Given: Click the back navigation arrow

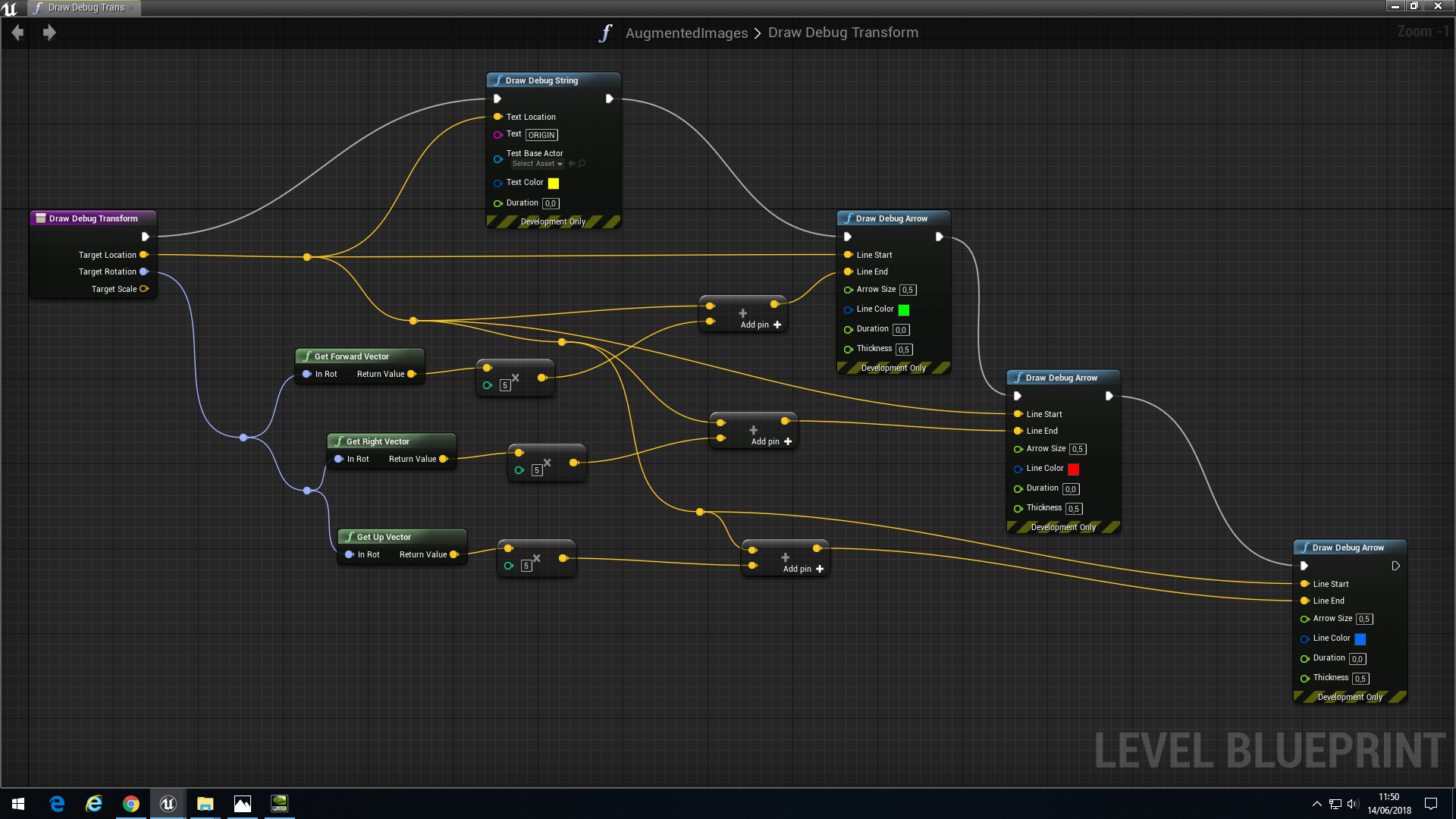Looking at the screenshot, I should pos(18,33).
